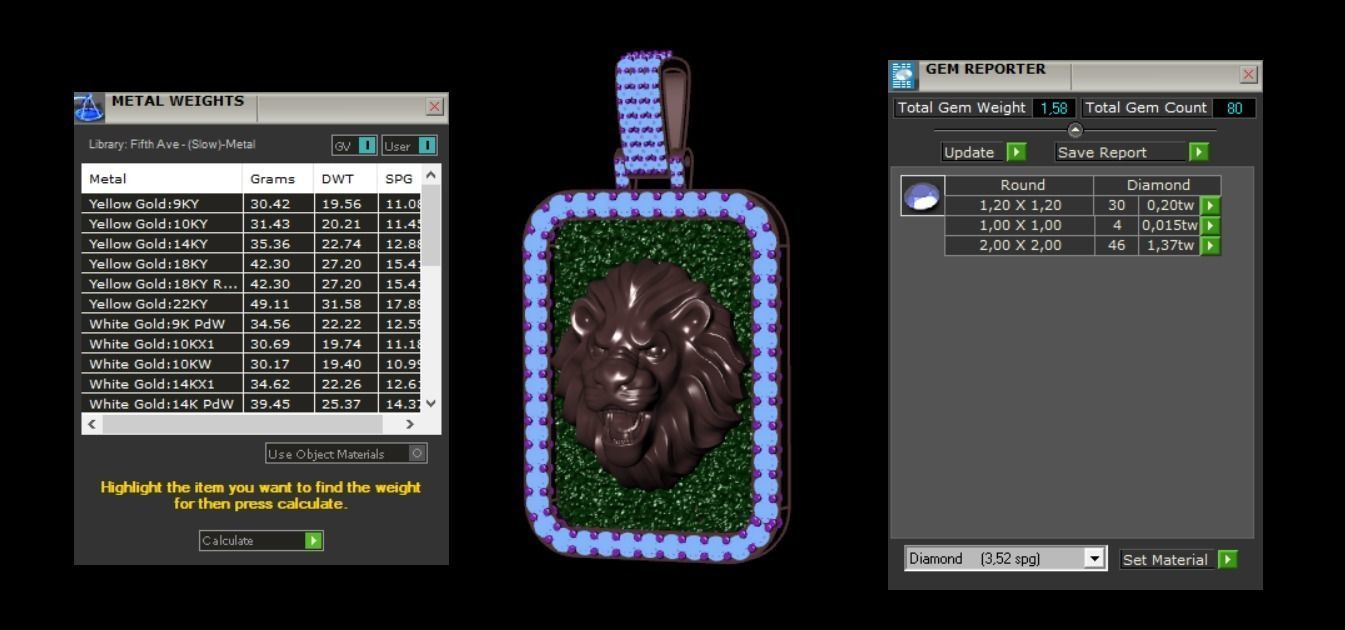The height and width of the screenshot is (630, 1345).
Task: Open the Diamond (3,52 spg) material dropdown
Action: (1005, 559)
